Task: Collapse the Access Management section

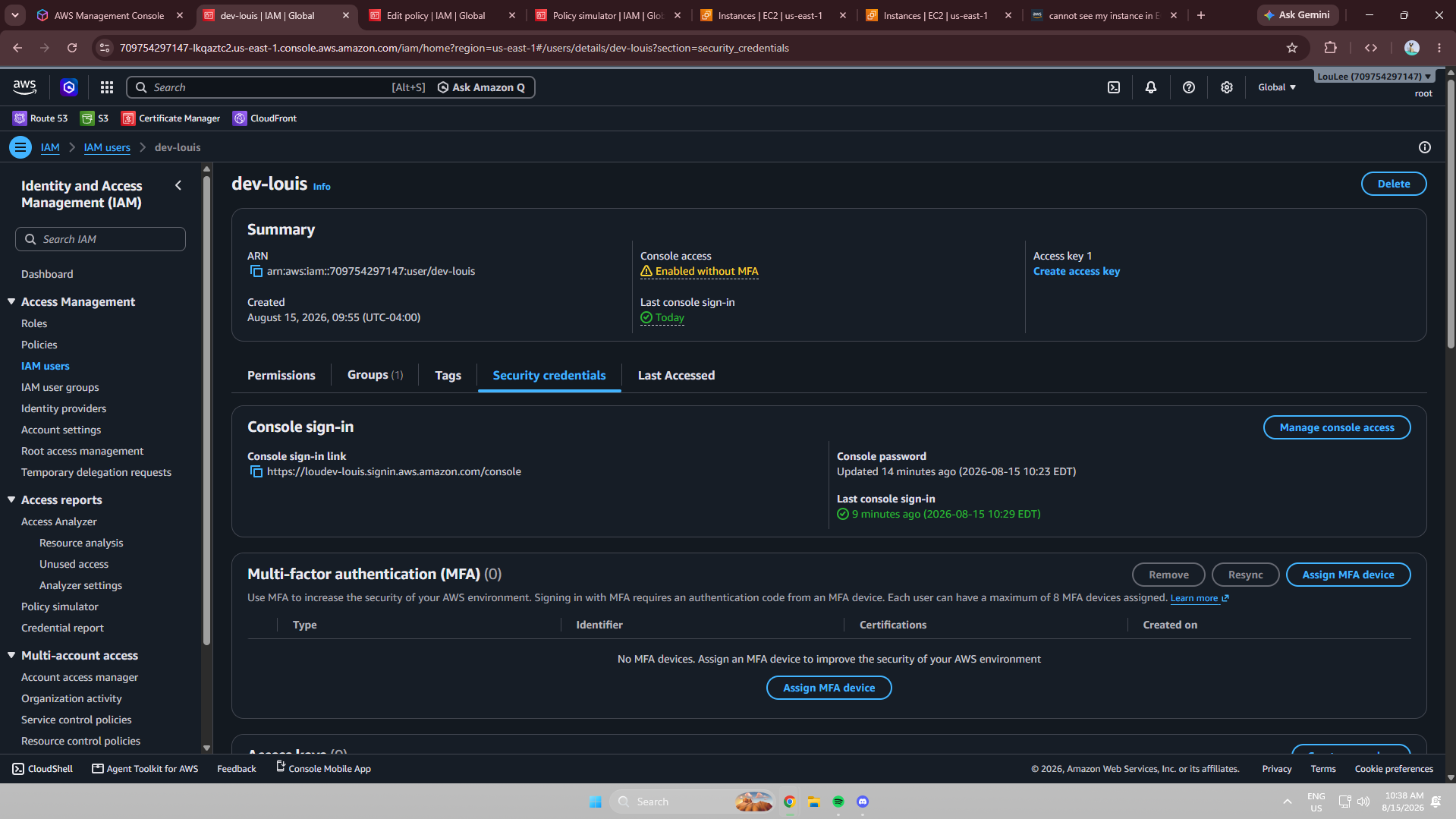Action: [11, 301]
